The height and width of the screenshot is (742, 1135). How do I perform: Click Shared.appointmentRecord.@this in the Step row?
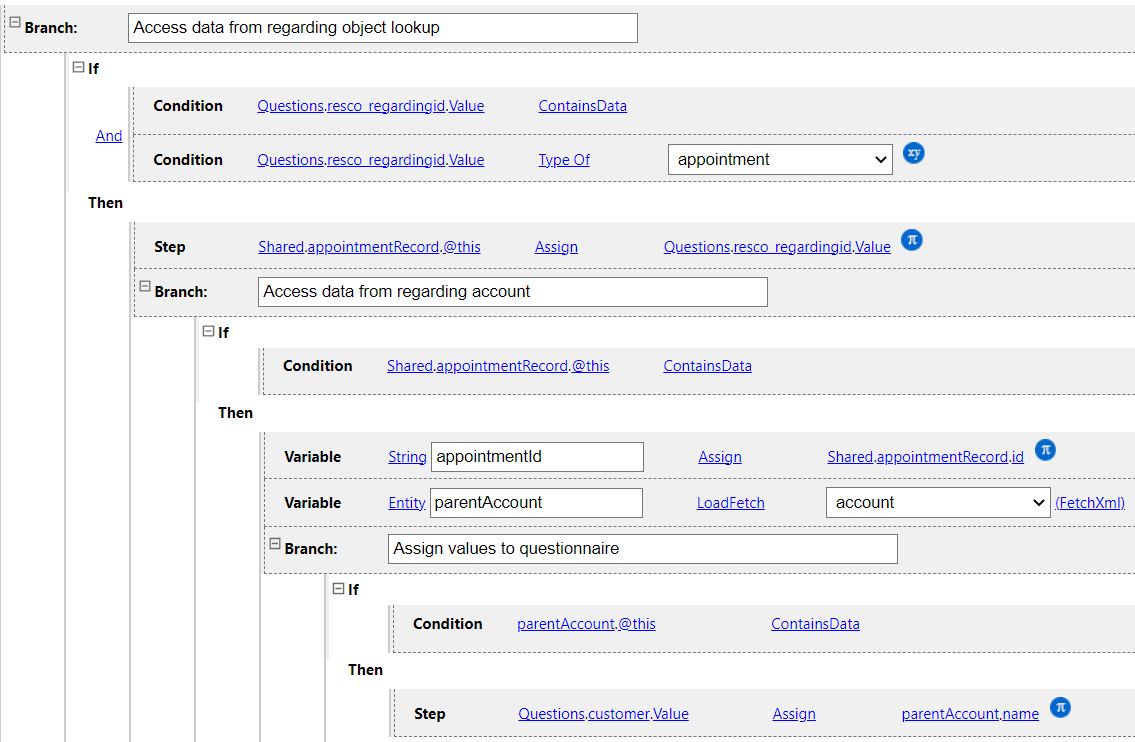[369, 247]
